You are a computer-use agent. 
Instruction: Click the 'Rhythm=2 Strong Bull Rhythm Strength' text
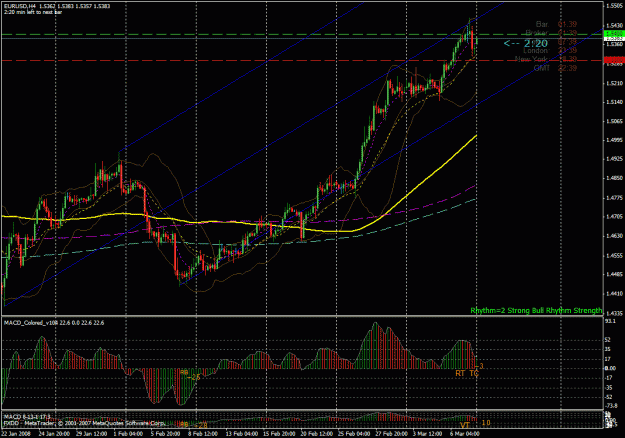click(536, 310)
